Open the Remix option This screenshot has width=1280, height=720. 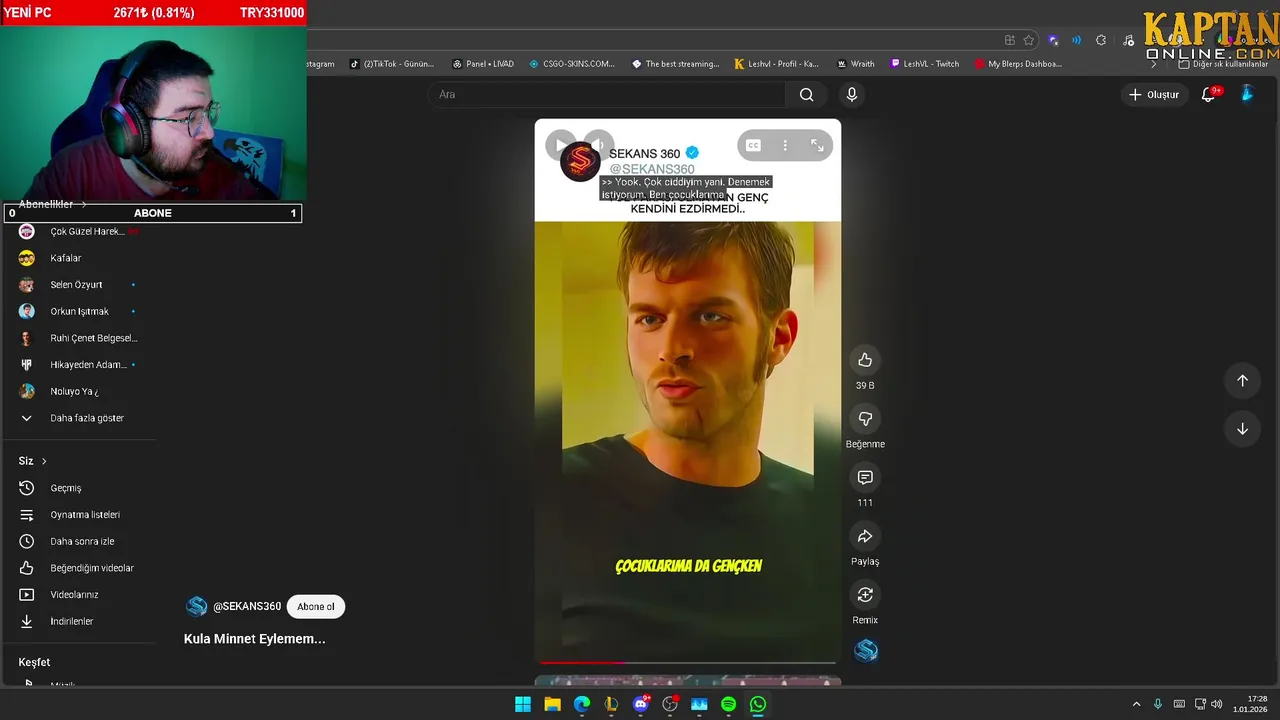(865, 595)
